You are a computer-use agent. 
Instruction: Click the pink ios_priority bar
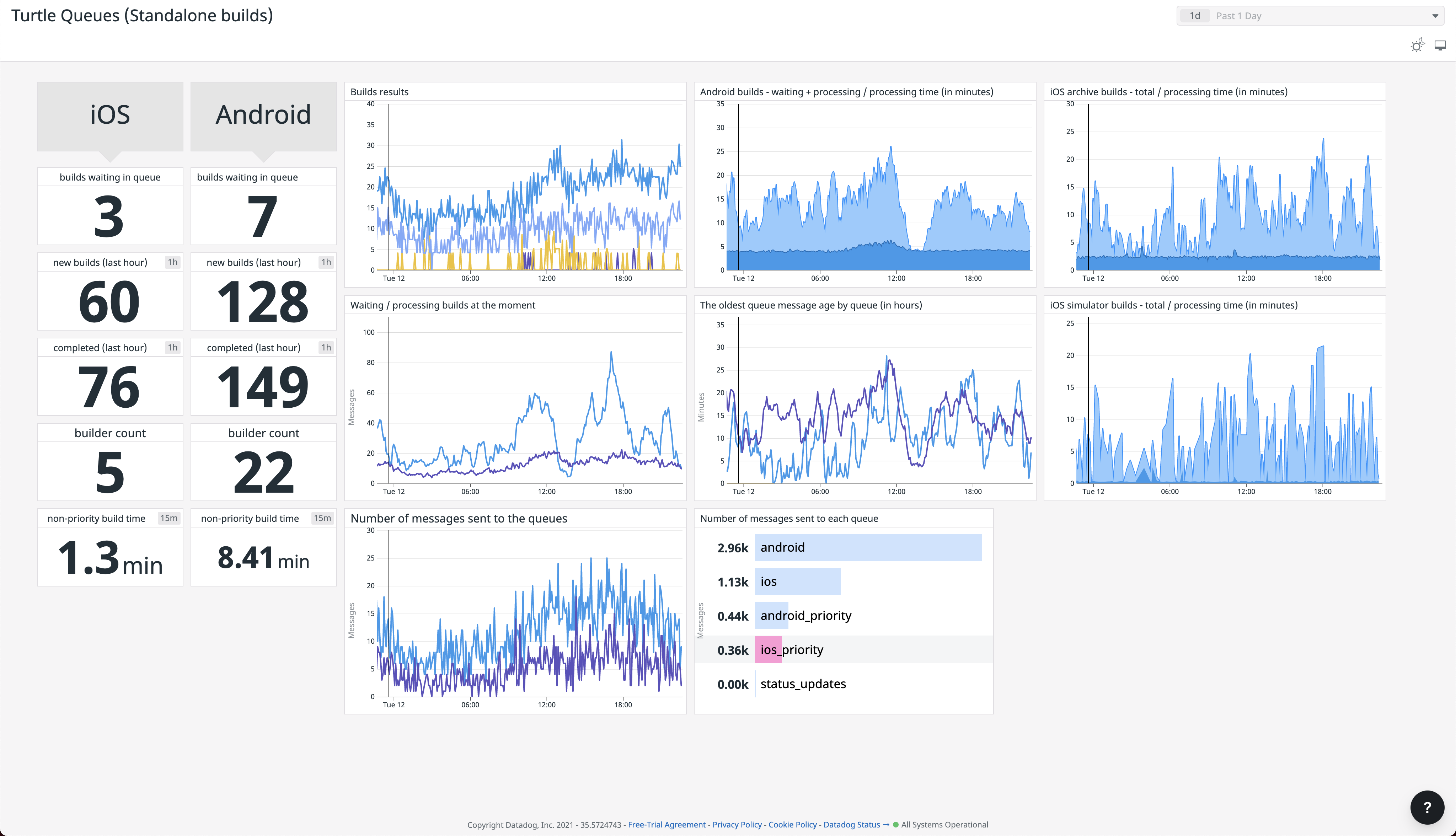click(768, 650)
